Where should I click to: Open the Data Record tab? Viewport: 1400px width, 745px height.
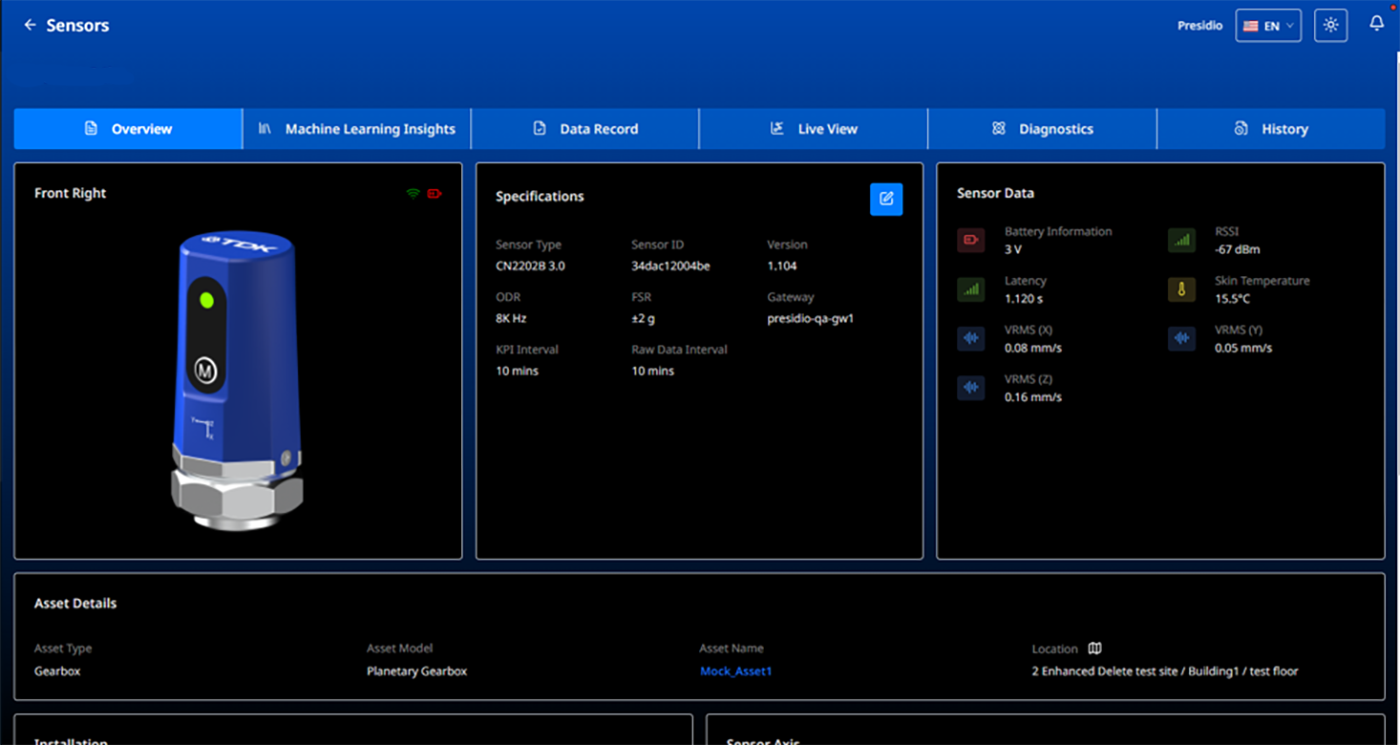pos(585,129)
